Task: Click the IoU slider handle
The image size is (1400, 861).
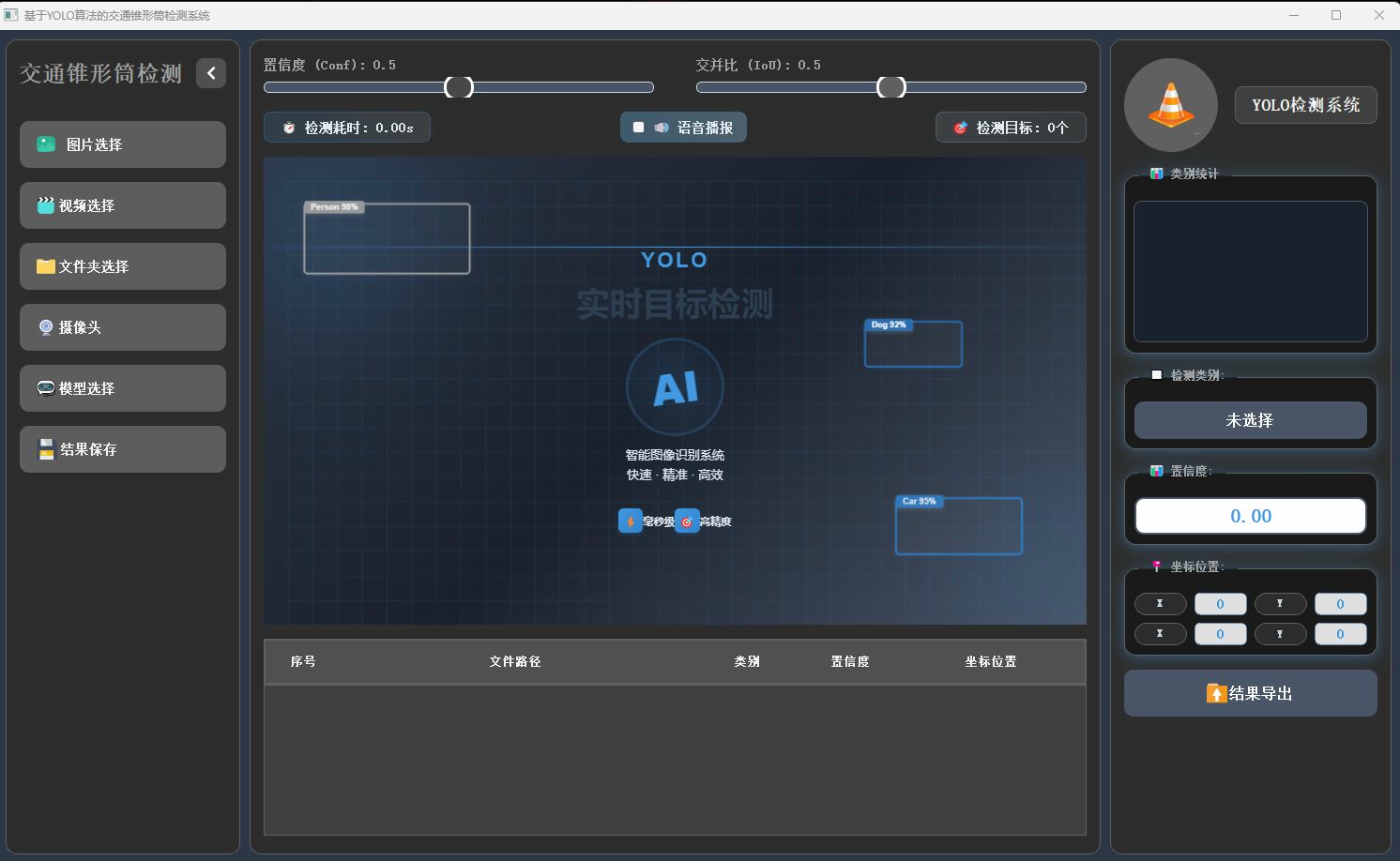Action: 891,87
